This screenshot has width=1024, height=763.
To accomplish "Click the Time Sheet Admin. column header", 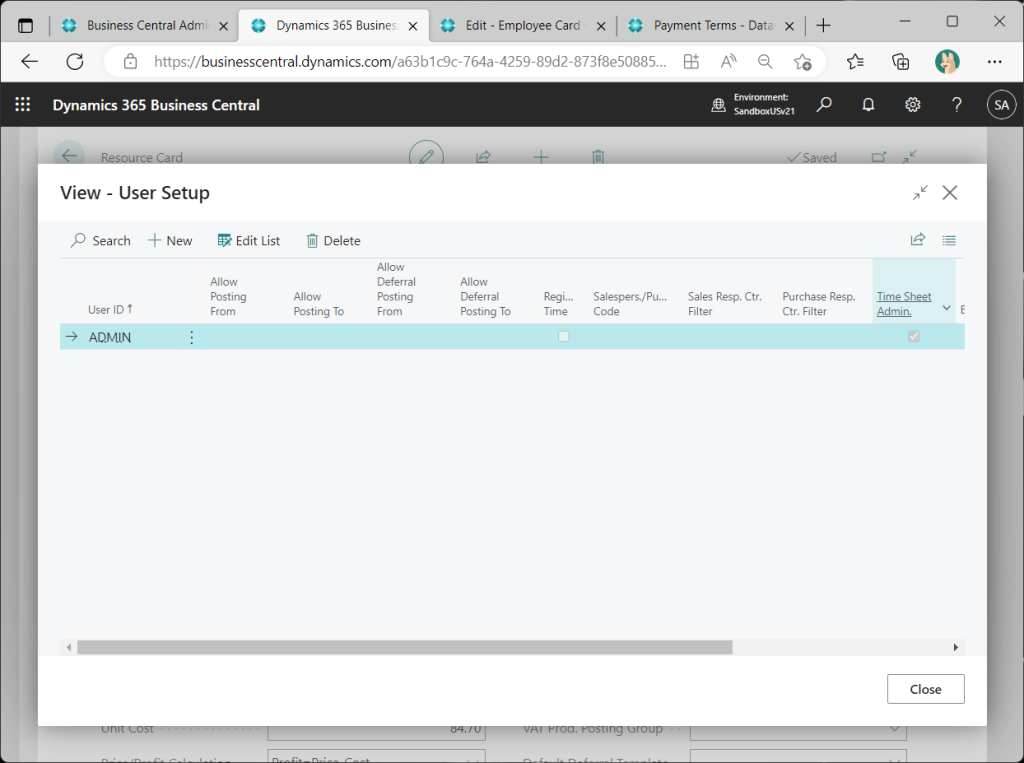I will pos(904,304).
